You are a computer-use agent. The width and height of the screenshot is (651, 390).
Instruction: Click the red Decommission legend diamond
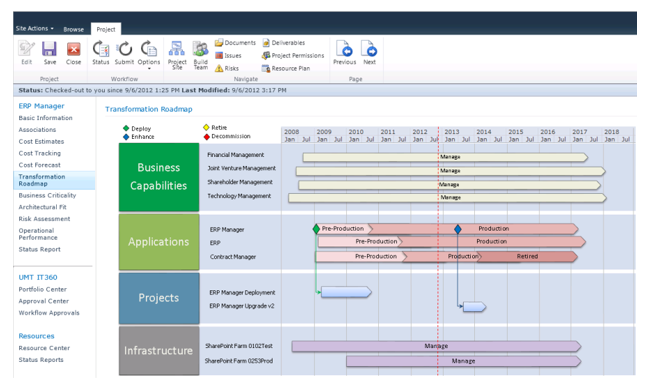click(206, 137)
